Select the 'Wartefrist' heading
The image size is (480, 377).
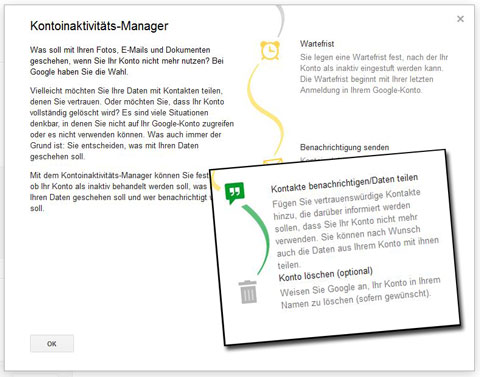[317, 44]
